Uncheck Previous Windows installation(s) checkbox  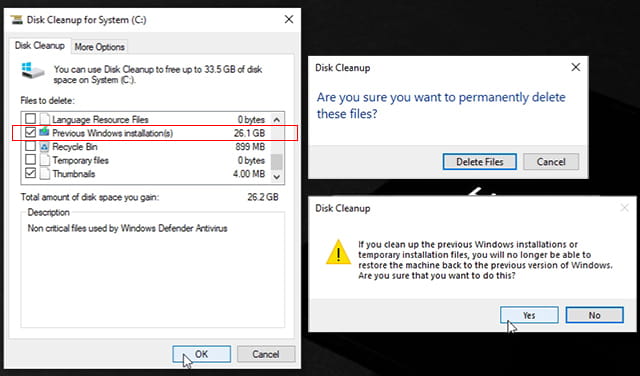(30, 133)
